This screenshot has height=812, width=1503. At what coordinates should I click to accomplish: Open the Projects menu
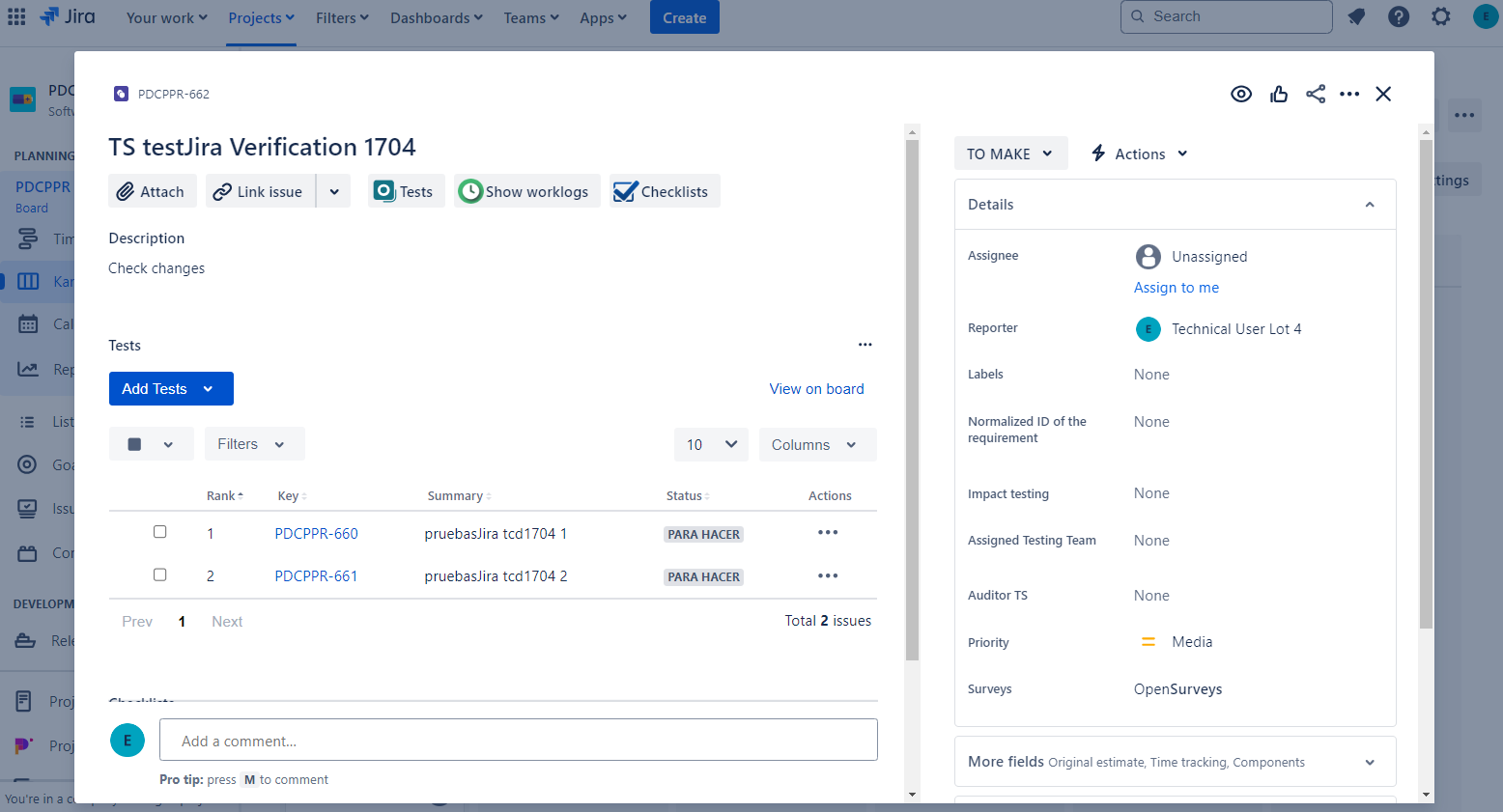(x=261, y=18)
